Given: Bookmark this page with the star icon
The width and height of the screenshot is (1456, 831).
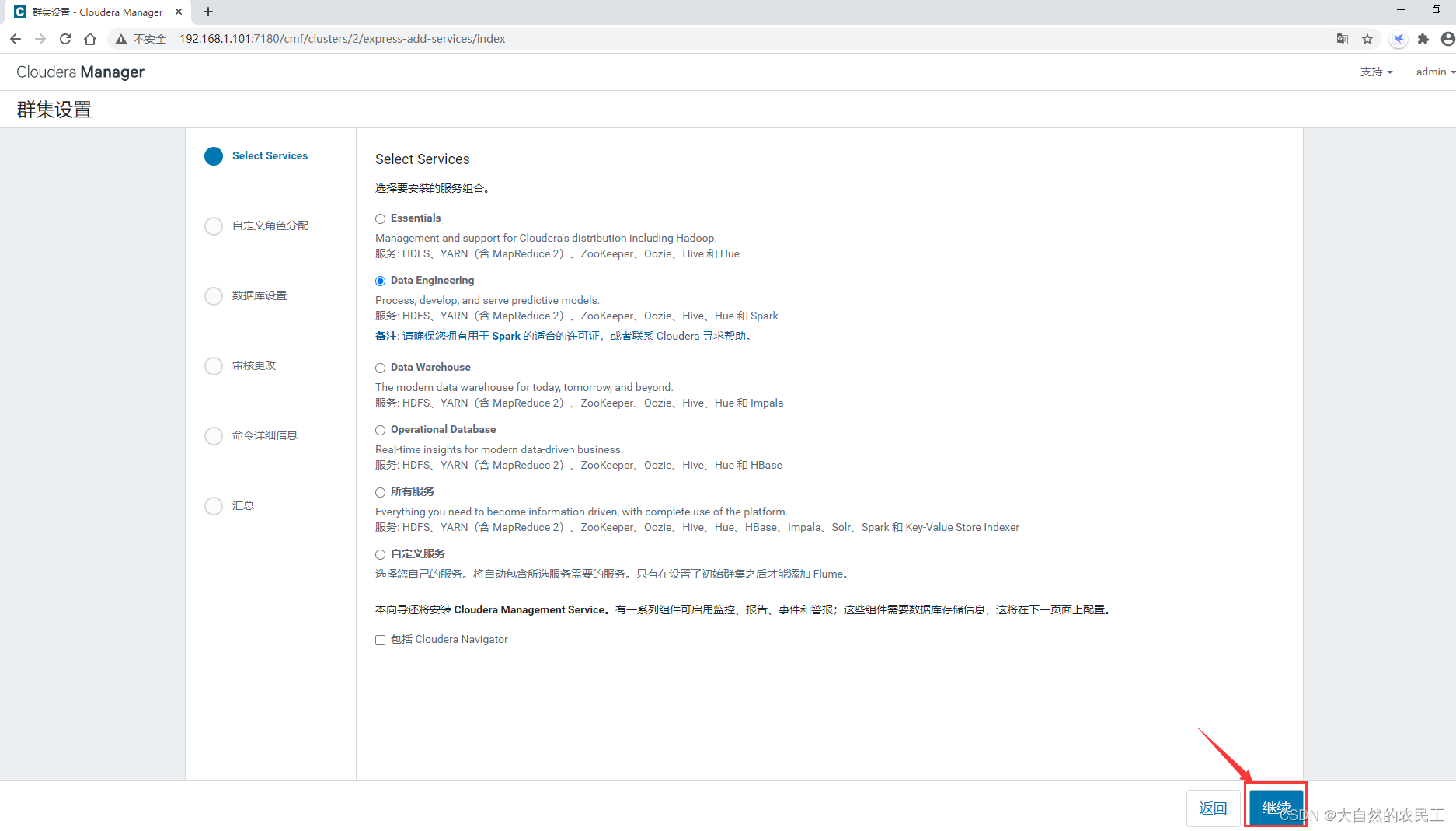Looking at the screenshot, I should [1367, 39].
